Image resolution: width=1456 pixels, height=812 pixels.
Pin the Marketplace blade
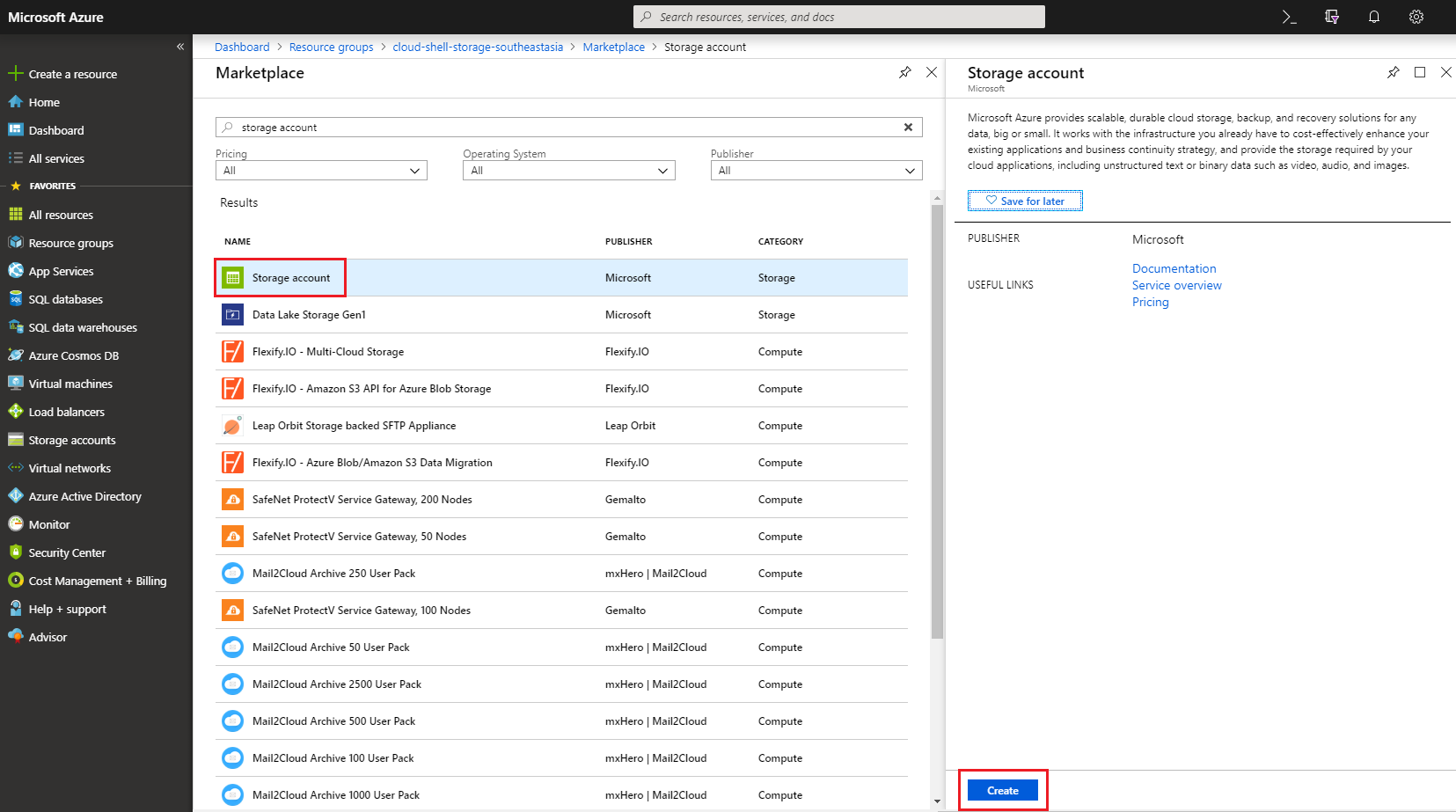click(904, 72)
